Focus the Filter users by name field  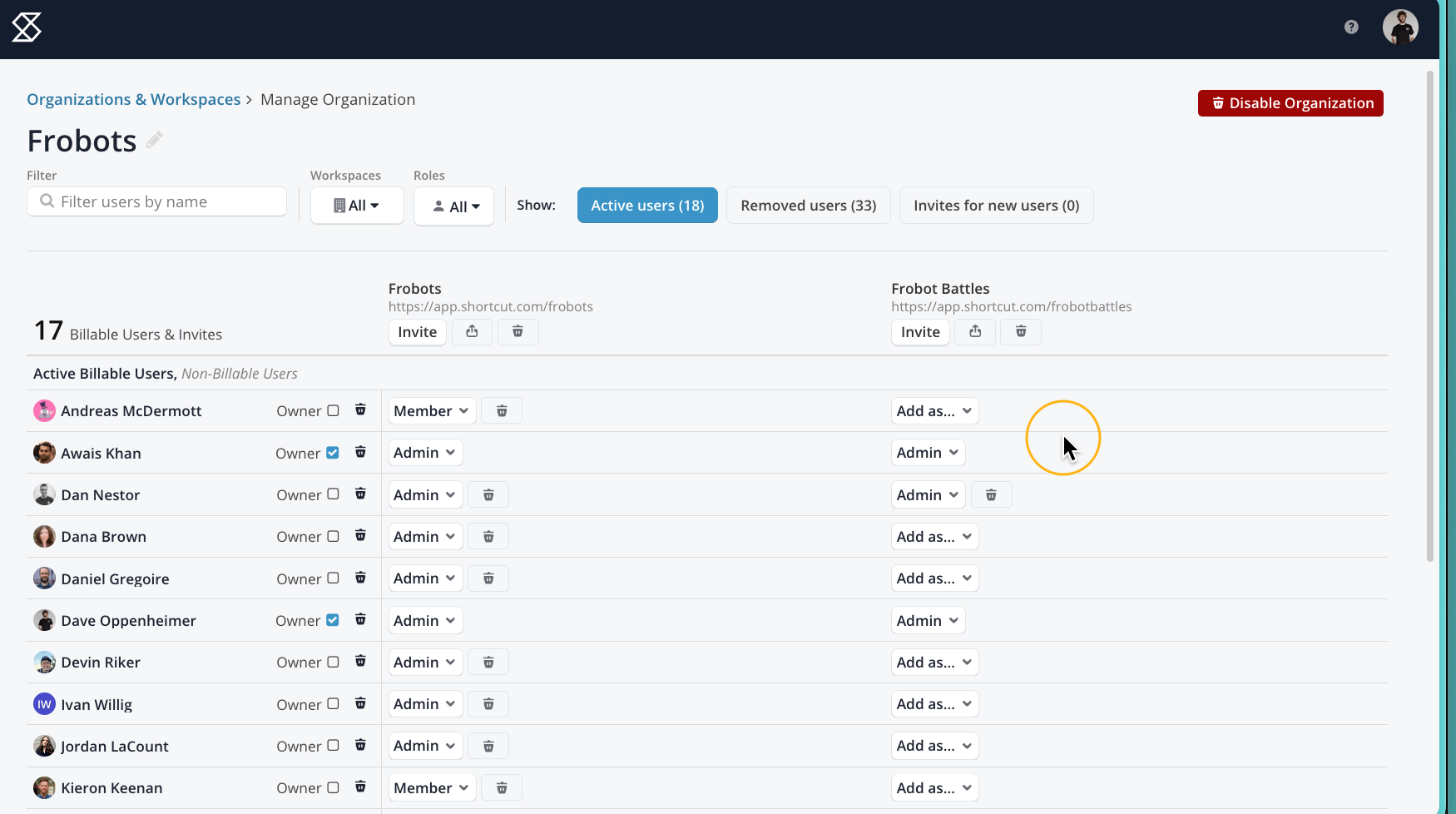pyautogui.click(x=157, y=201)
